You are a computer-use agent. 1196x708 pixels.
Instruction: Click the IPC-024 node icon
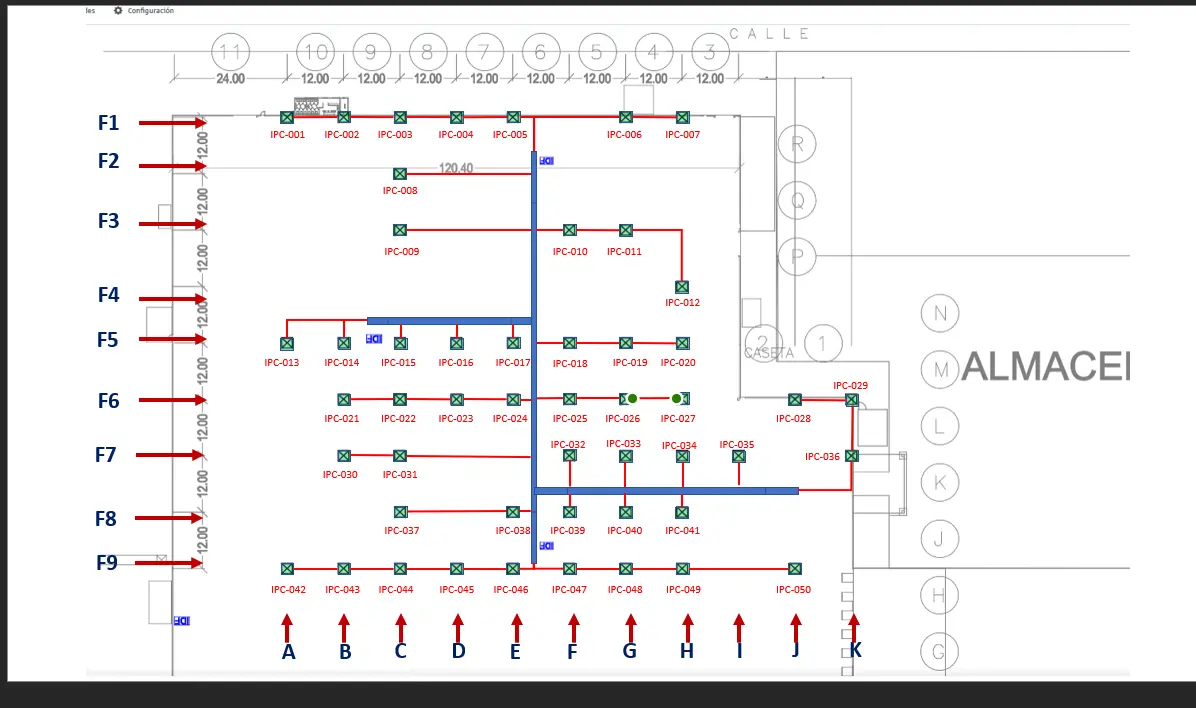coord(513,399)
